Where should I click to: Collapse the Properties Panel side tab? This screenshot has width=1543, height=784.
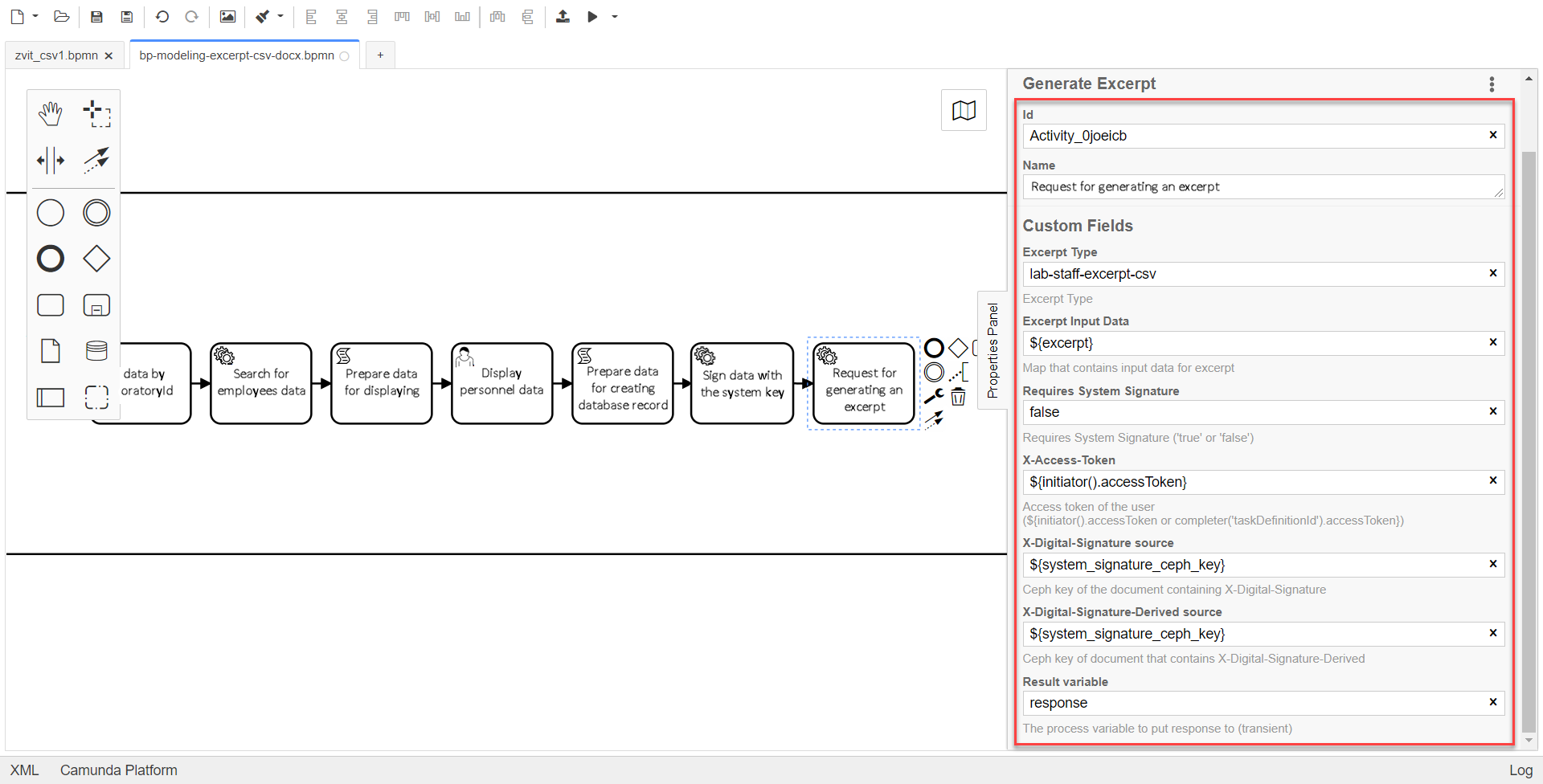click(x=993, y=350)
